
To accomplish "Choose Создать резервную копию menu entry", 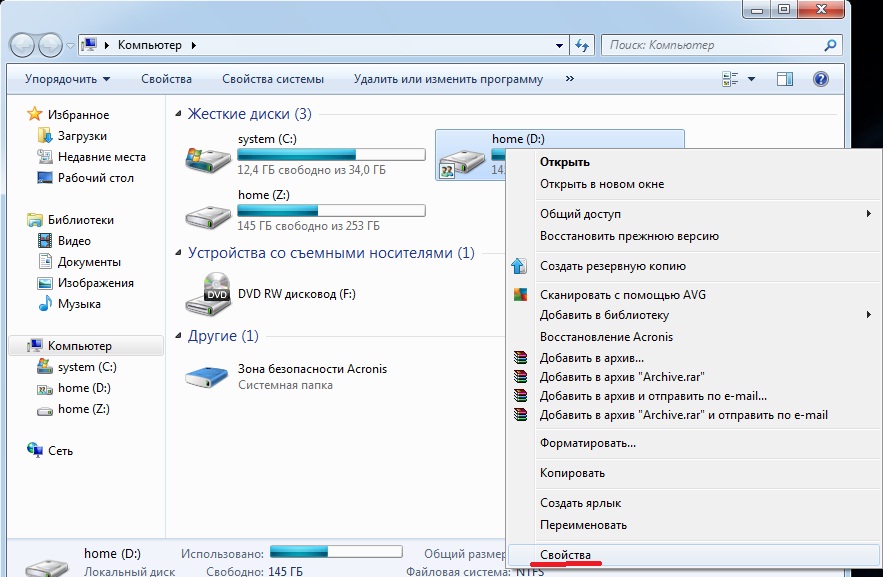I will pyautogui.click(x=694, y=266).
